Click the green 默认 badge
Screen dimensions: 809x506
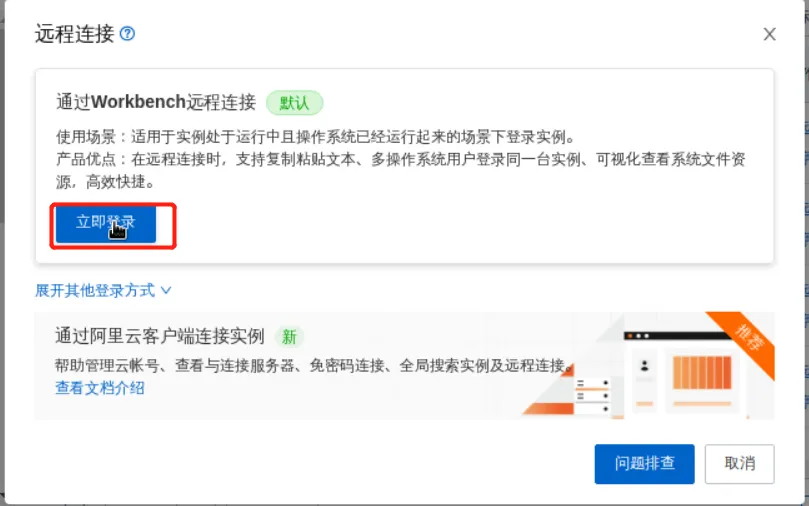pyautogui.click(x=295, y=103)
